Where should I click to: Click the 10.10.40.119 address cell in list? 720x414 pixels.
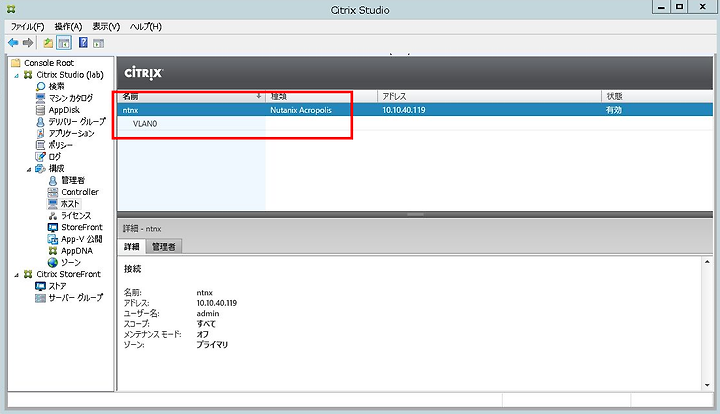(x=404, y=110)
